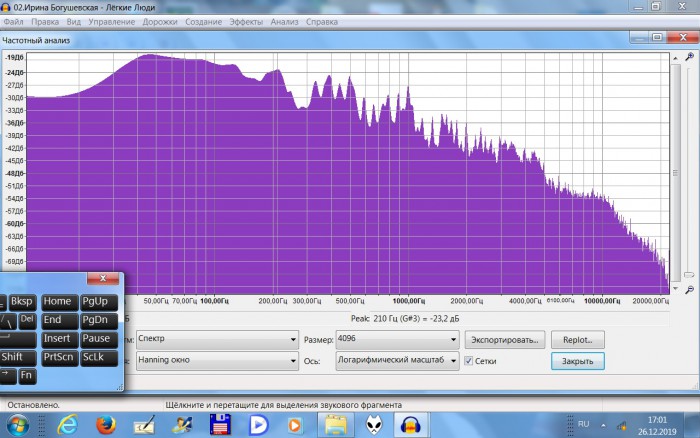Switch to Audacity headphones taskbar icon
This screenshot has height=438, width=700.
411,425
